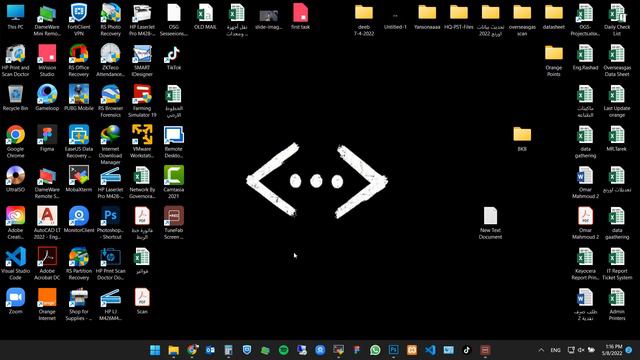Select the TikTok desktop shortcut
Screen dimensions: 640x360
(174, 58)
